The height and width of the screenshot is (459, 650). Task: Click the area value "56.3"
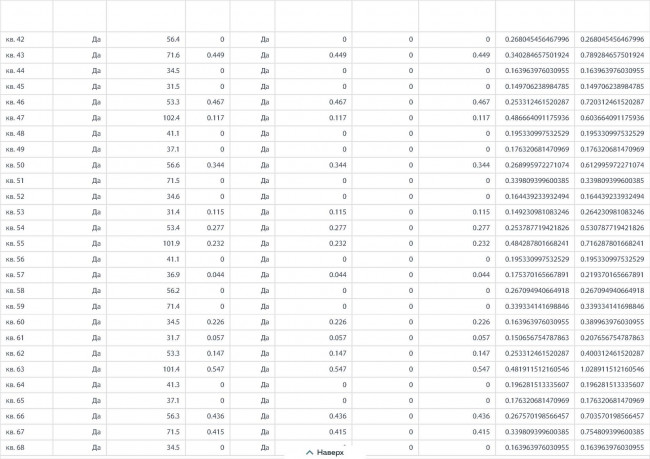pyautogui.click(x=173, y=416)
